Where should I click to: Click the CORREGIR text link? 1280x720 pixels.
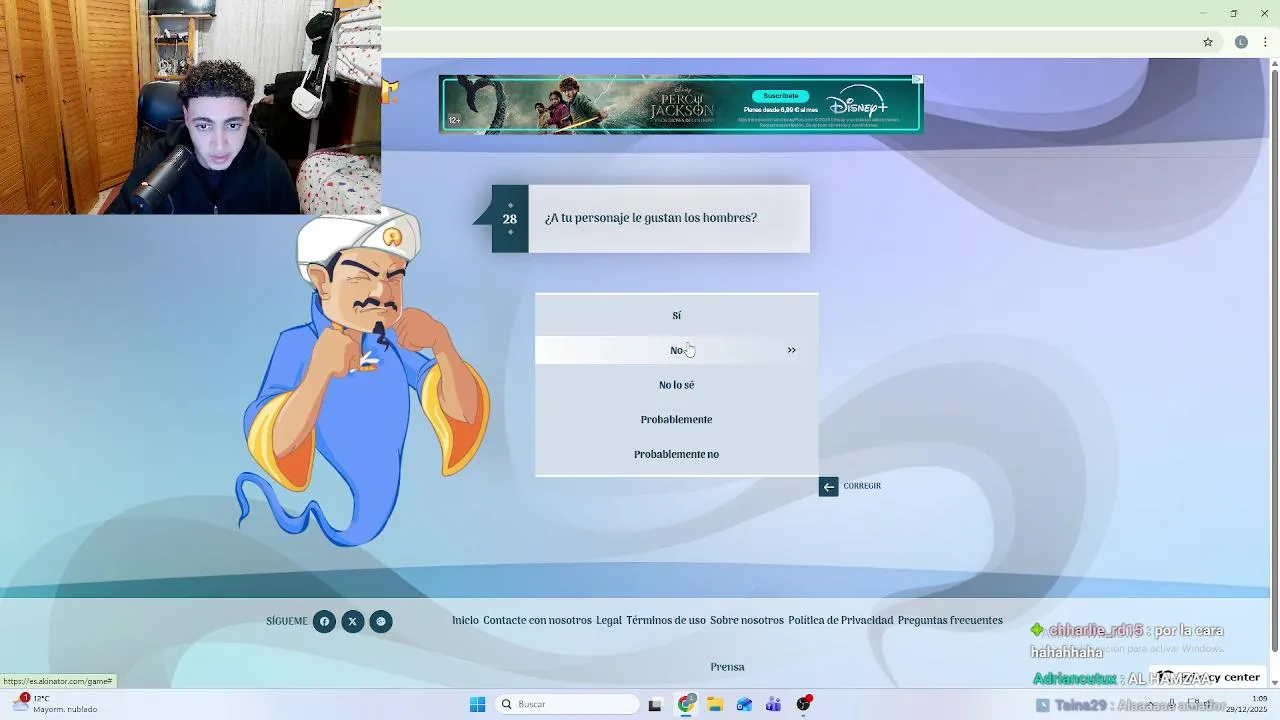click(x=862, y=486)
